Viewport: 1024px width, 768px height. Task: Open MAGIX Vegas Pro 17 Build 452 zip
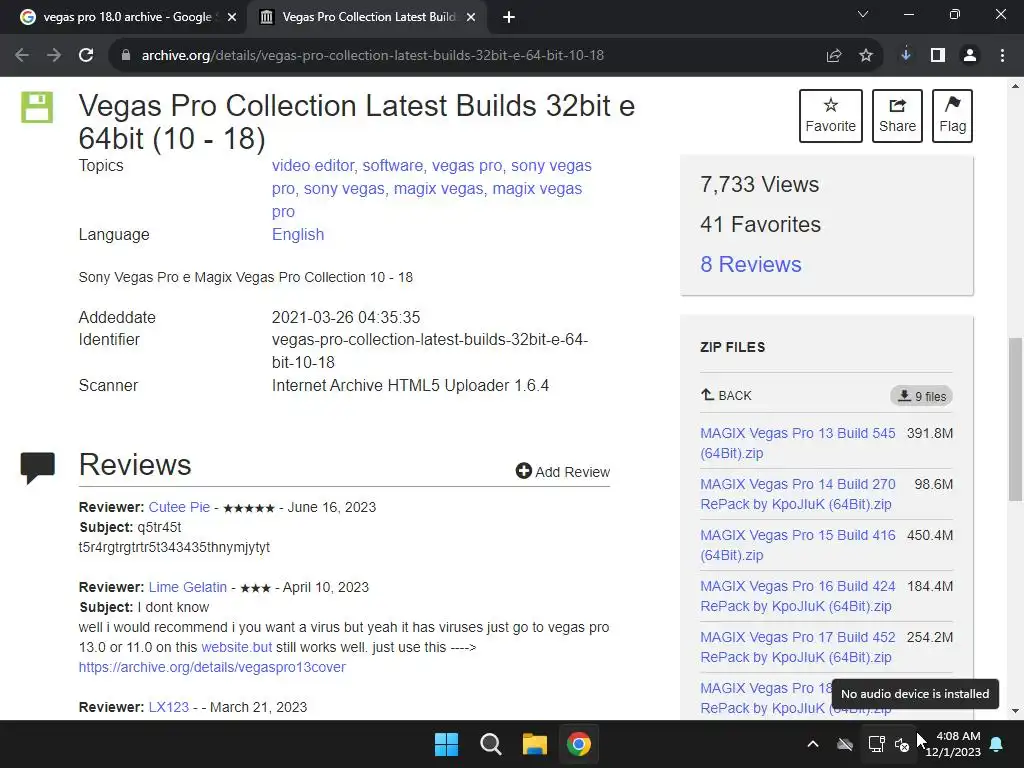pyautogui.click(x=797, y=647)
